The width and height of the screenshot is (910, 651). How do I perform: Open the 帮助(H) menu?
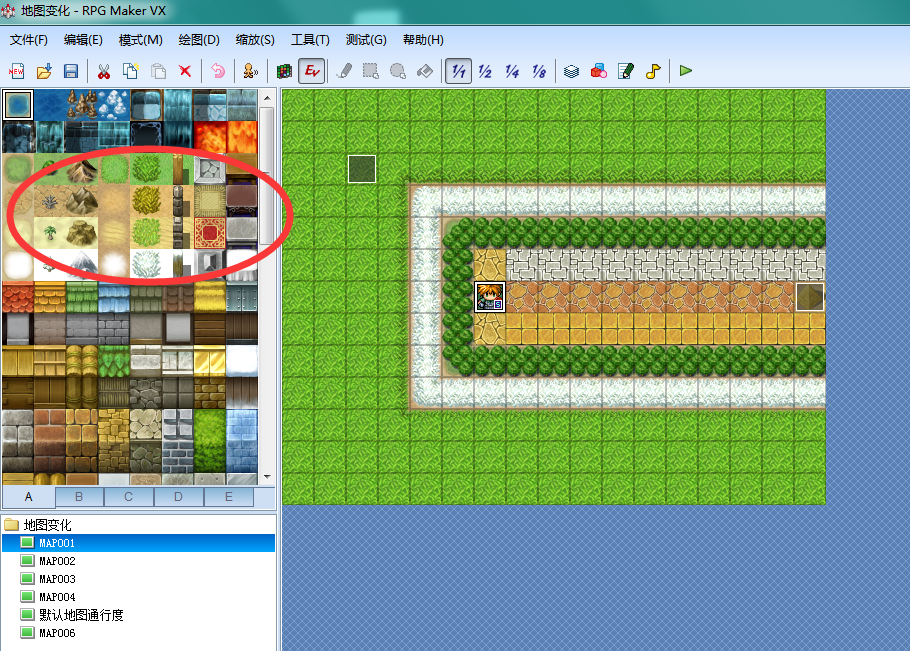[x=423, y=40]
